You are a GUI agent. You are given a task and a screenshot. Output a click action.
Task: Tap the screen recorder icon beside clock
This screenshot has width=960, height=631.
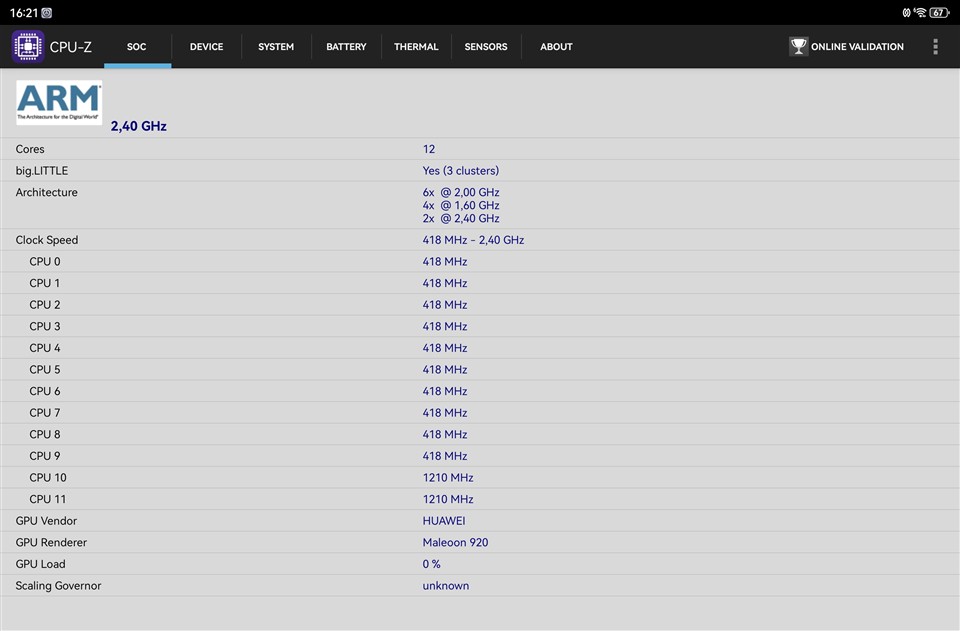tap(47, 13)
